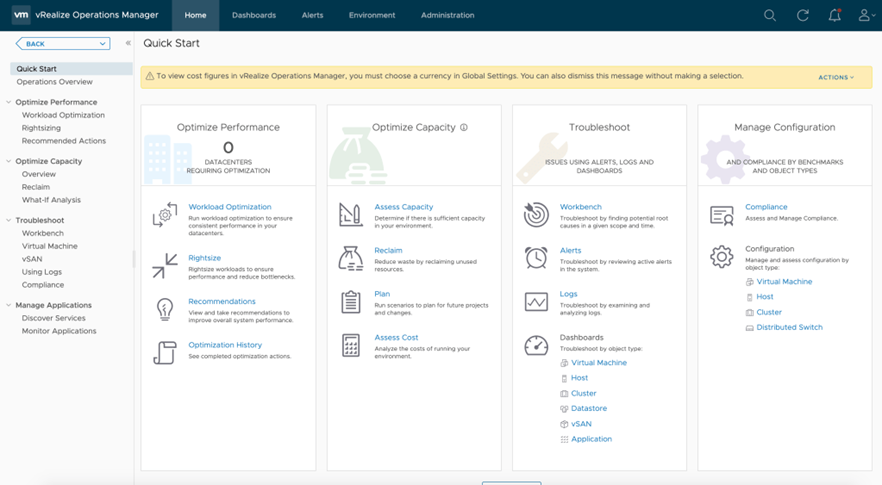Open Optimization History link
882x485 pixels.
coord(225,345)
